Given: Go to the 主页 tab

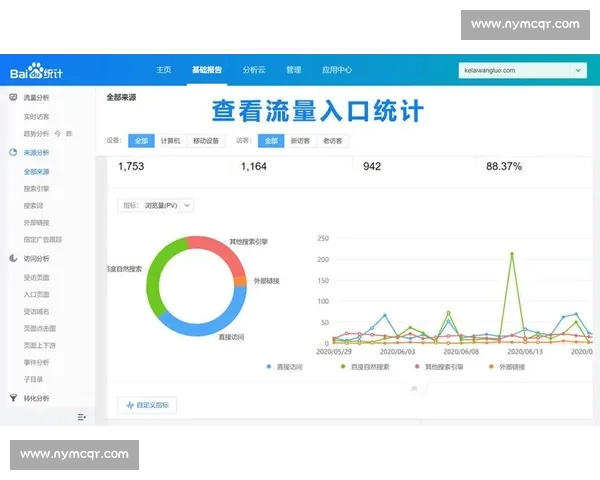Looking at the screenshot, I should pyautogui.click(x=164, y=70).
